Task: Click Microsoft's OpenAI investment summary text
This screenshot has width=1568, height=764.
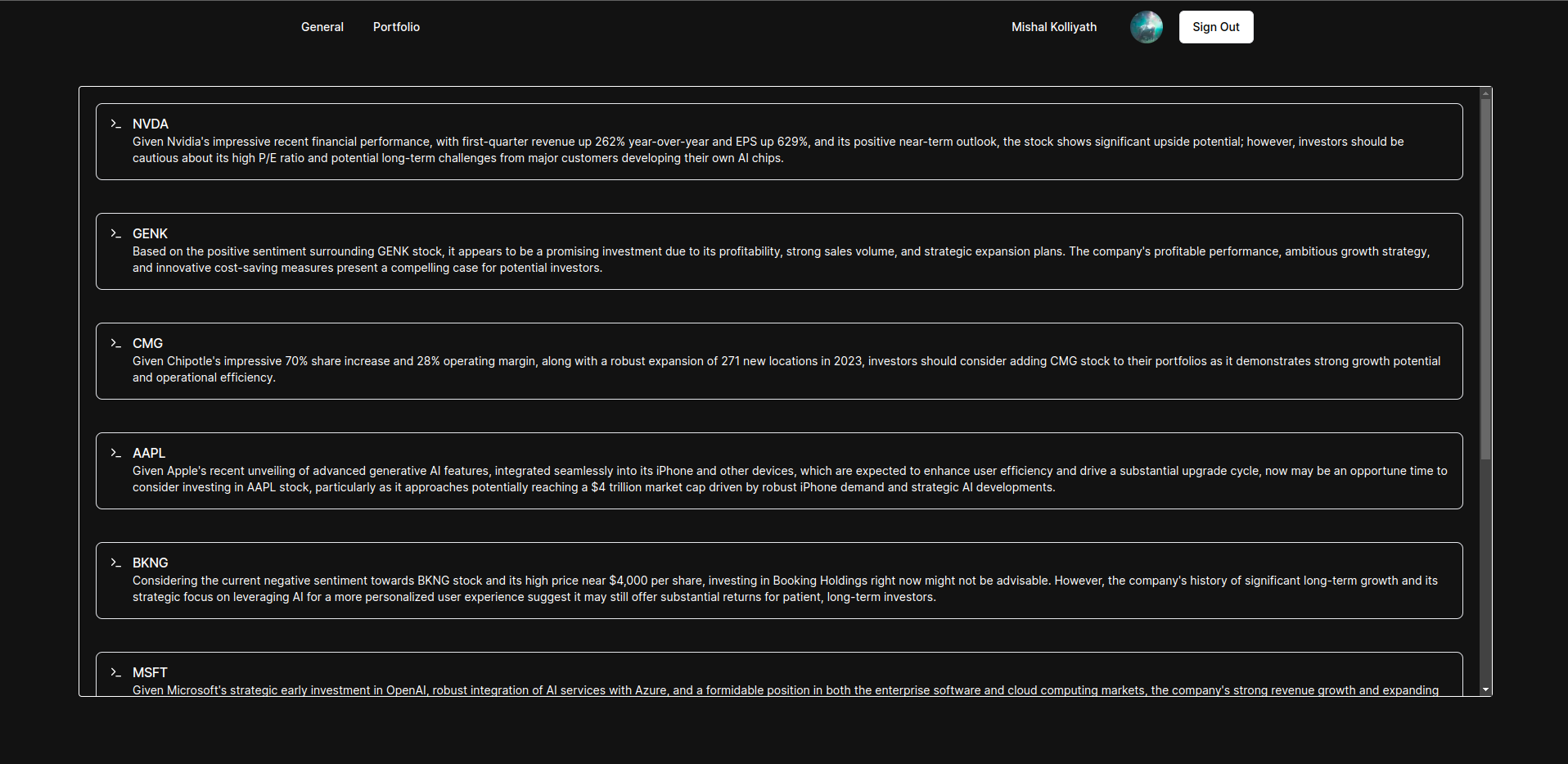Action: coord(786,689)
